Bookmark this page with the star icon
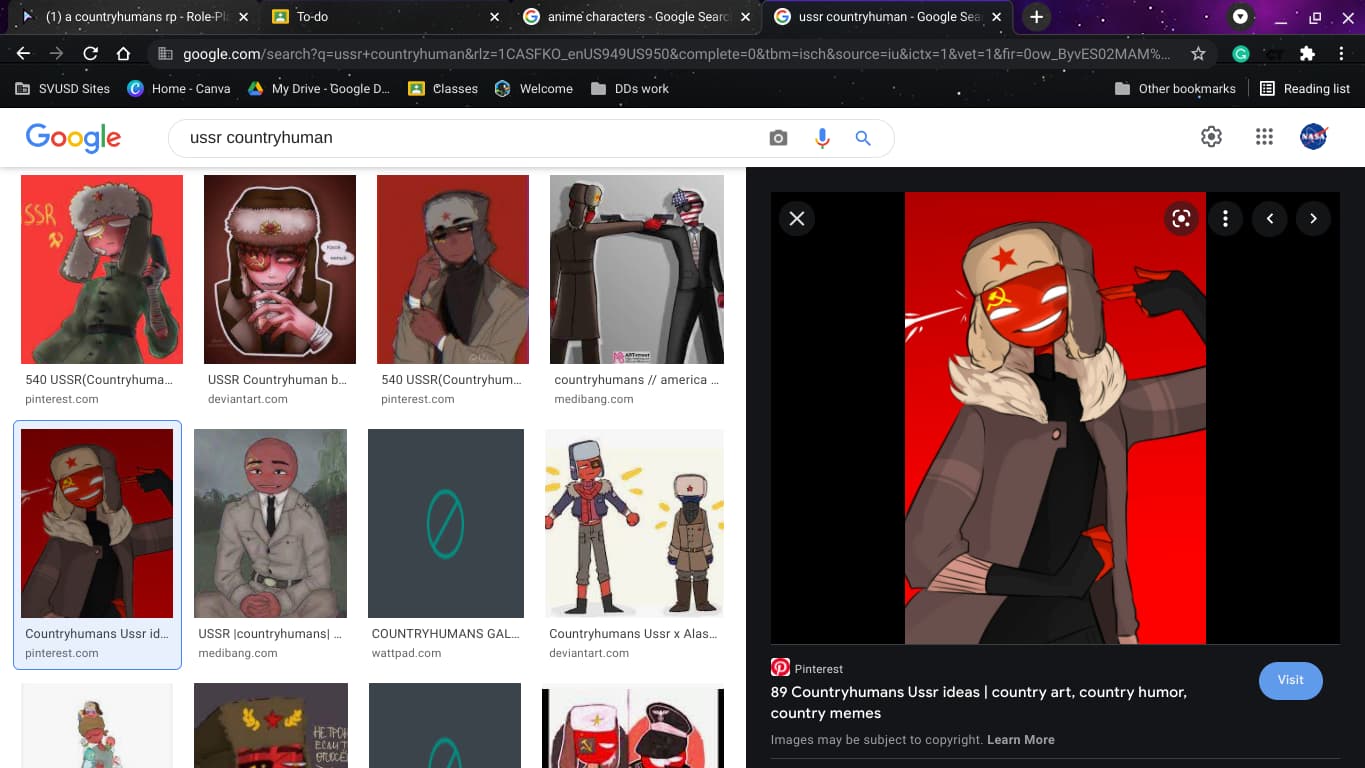Image resolution: width=1365 pixels, height=768 pixels. 1198,54
